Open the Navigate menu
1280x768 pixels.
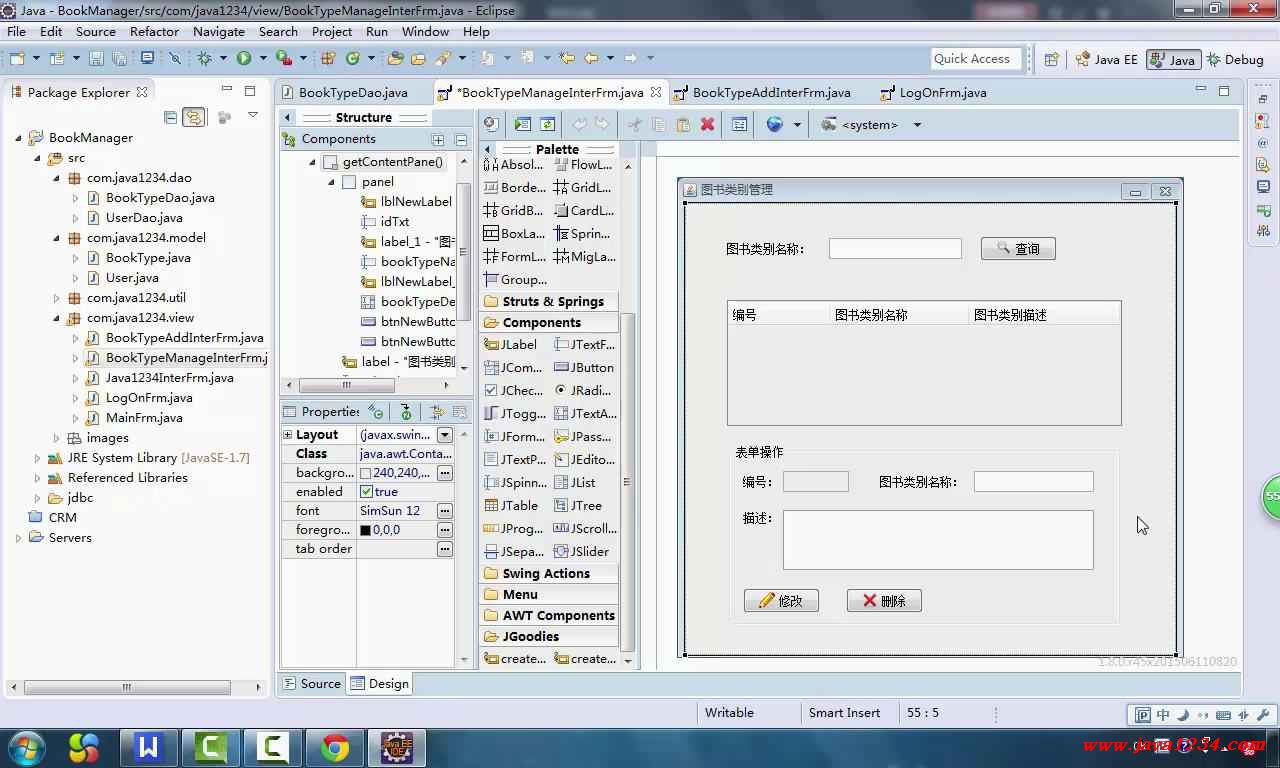[219, 31]
